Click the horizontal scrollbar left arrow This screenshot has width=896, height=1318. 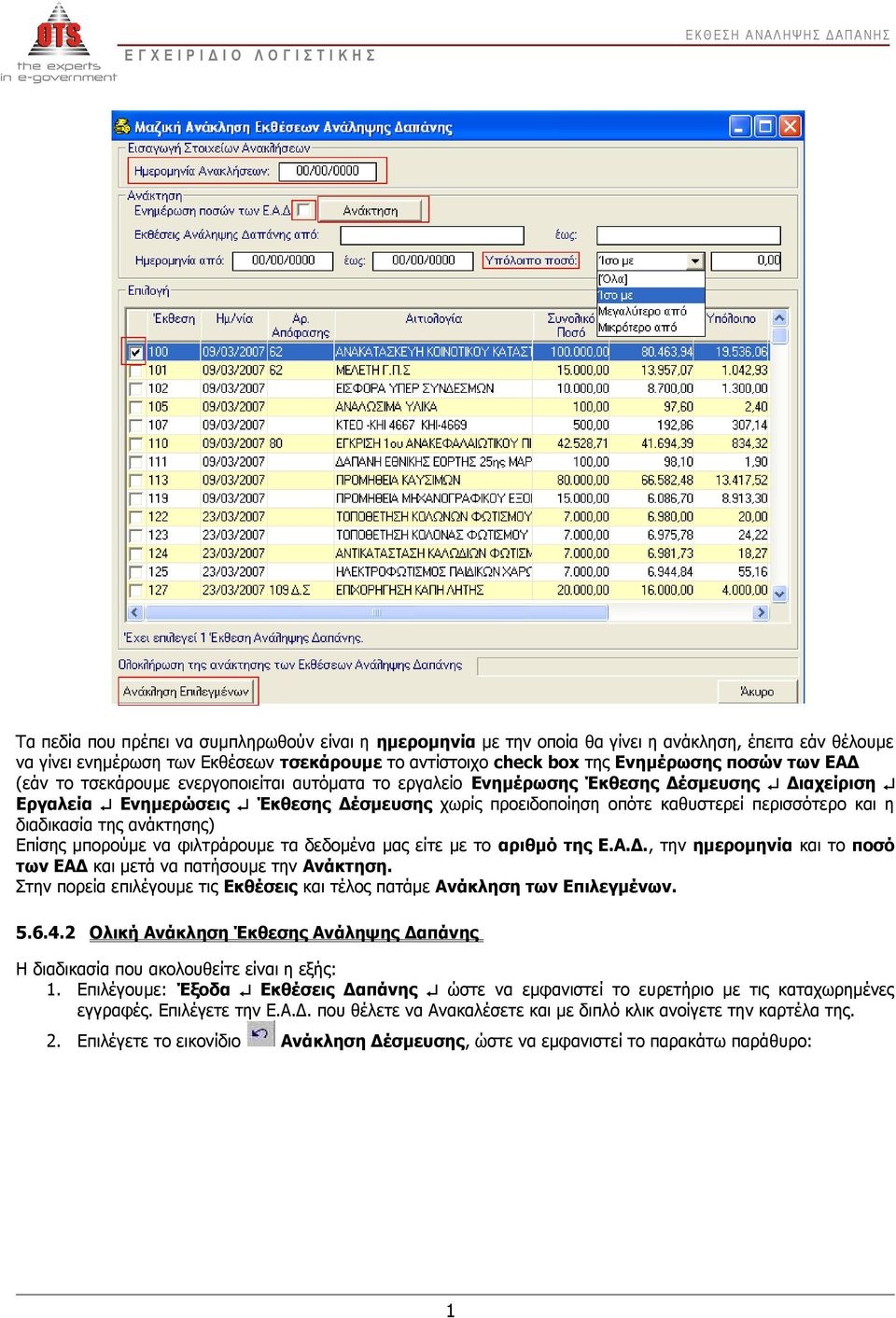tap(135, 612)
